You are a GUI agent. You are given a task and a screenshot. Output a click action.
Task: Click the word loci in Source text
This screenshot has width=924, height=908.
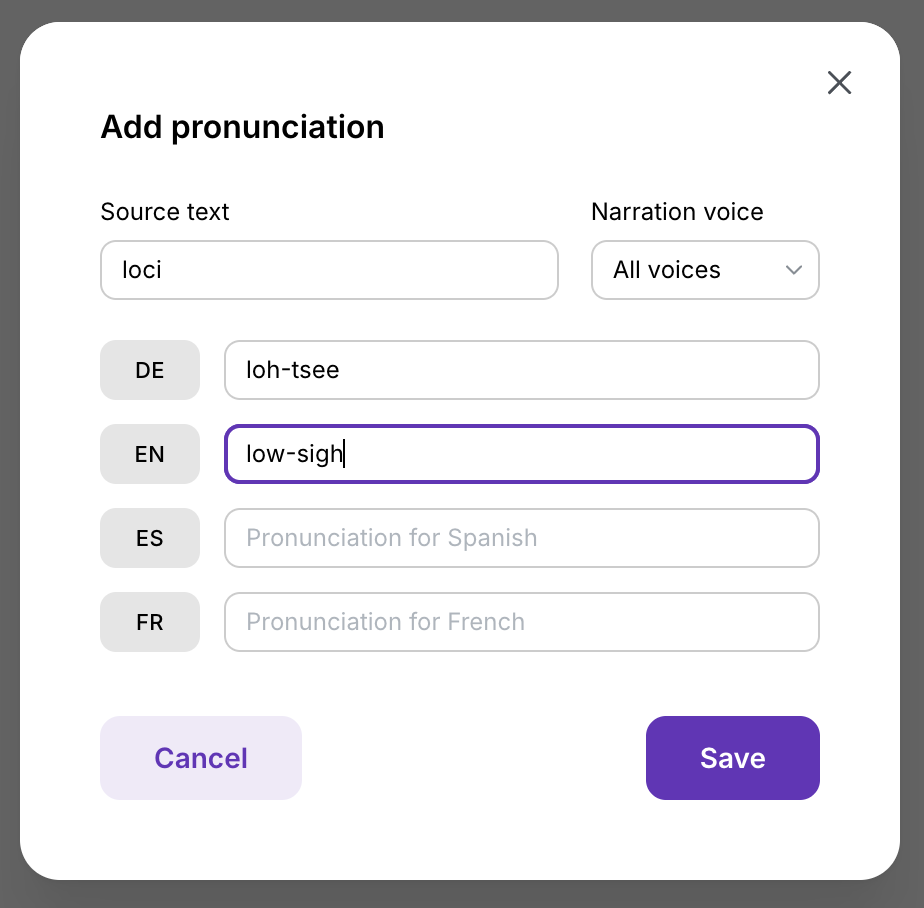click(x=141, y=270)
